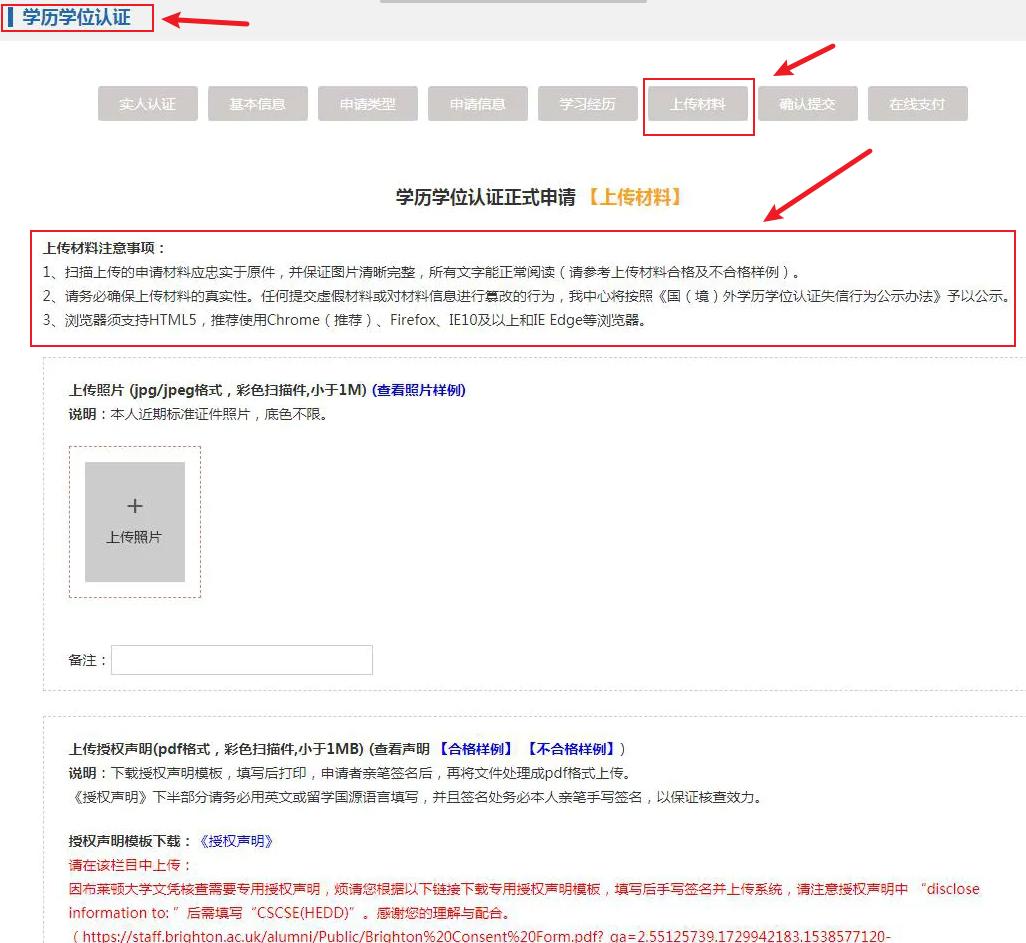Go to the 学习经历 step
The height and width of the screenshot is (943, 1026).
(x=587, y=103)
